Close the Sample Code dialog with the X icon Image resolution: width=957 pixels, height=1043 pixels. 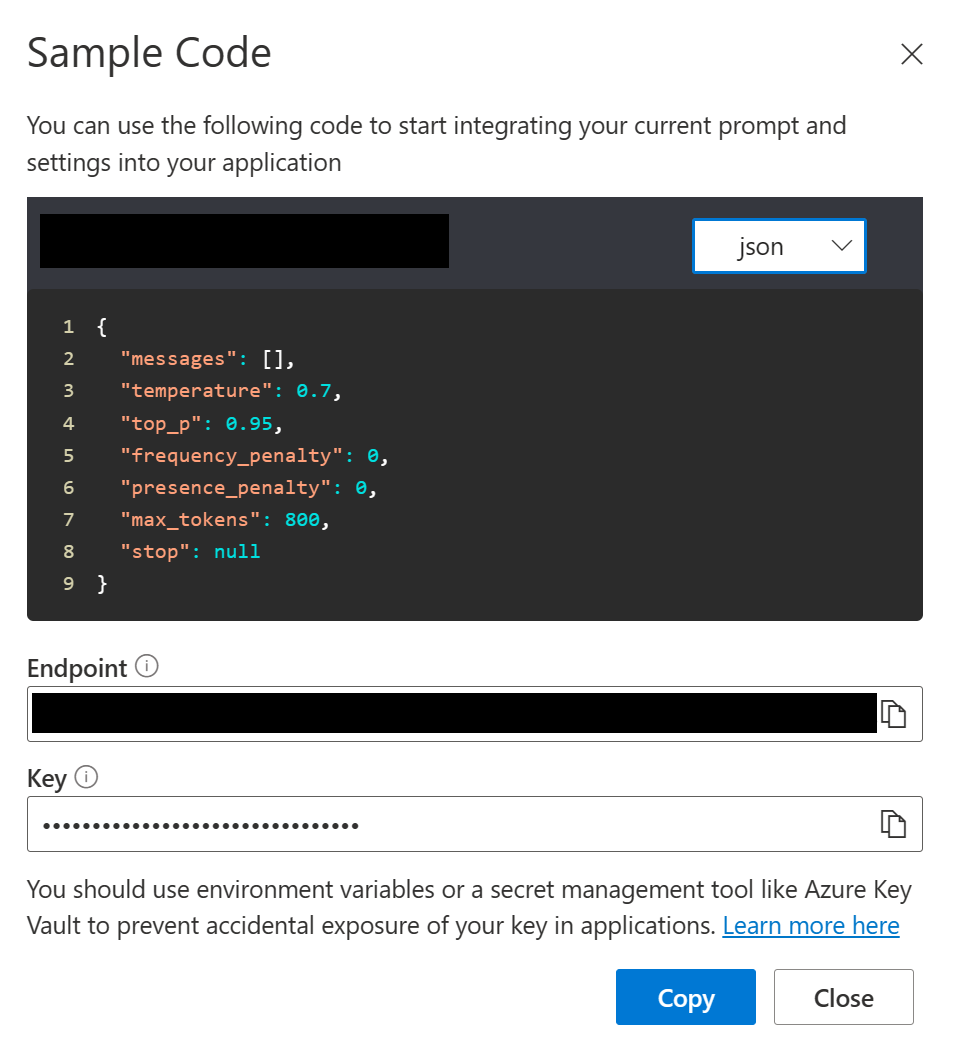click(911, 54)
